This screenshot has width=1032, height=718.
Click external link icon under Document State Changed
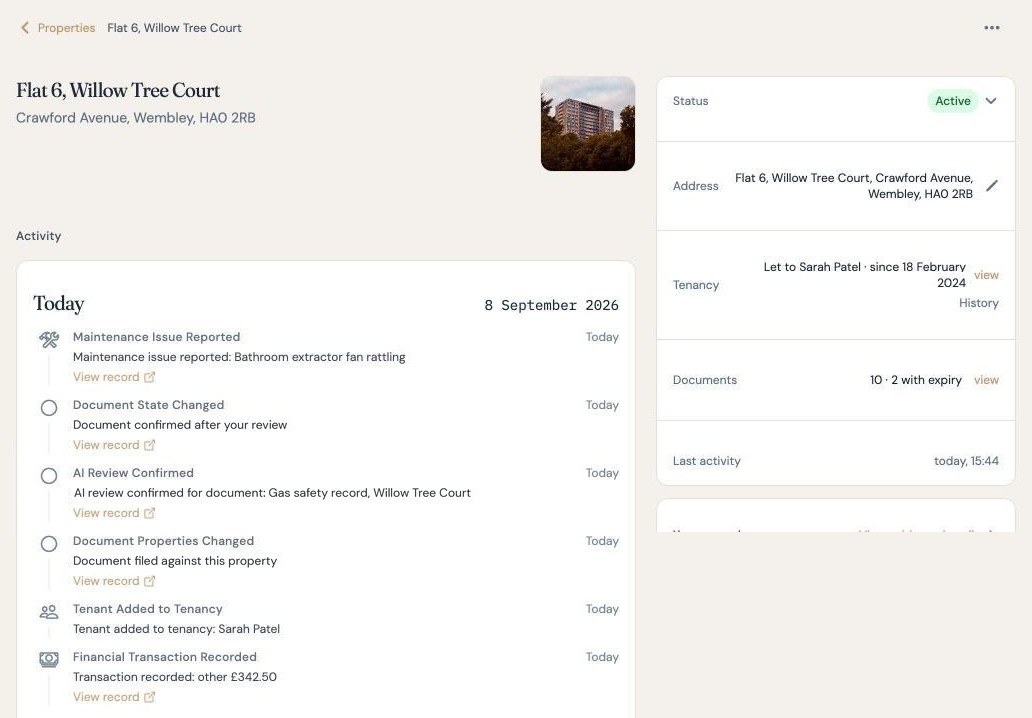click(x=149, y=445)
